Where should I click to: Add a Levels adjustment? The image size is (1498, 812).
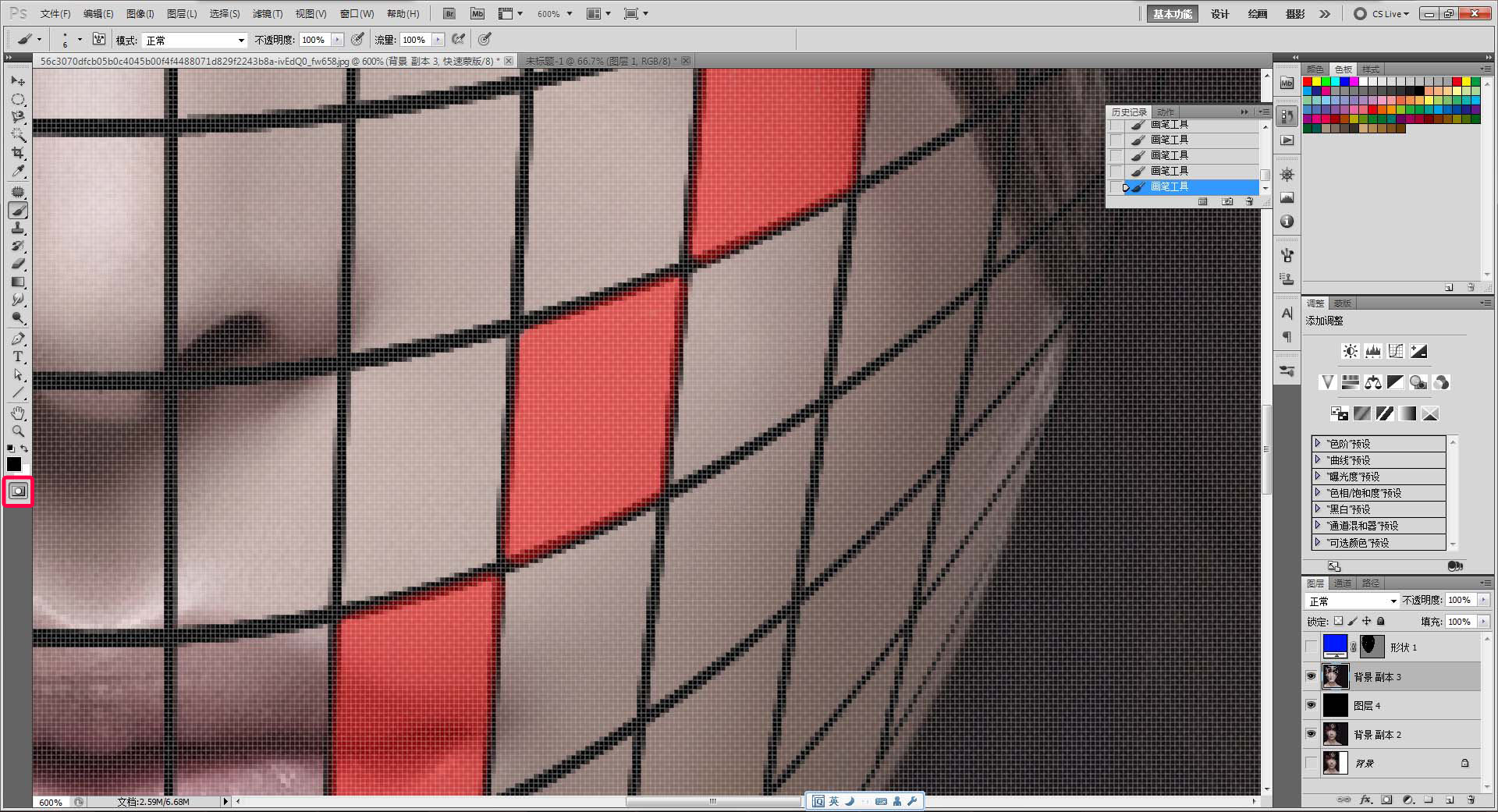coord(1373,352)
